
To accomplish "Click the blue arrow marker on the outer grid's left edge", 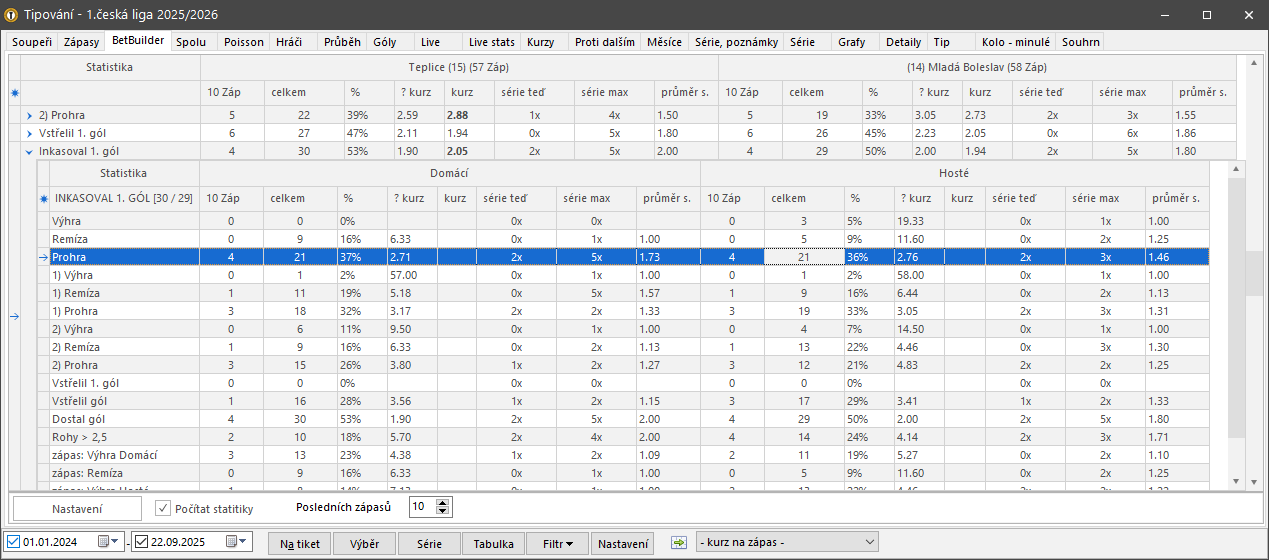I will point(14,317).
